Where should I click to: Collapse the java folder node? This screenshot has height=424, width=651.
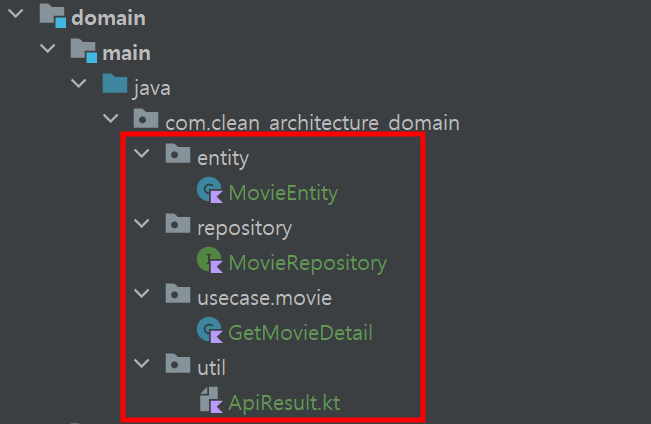pyautogui.click(x=78, y=83)
